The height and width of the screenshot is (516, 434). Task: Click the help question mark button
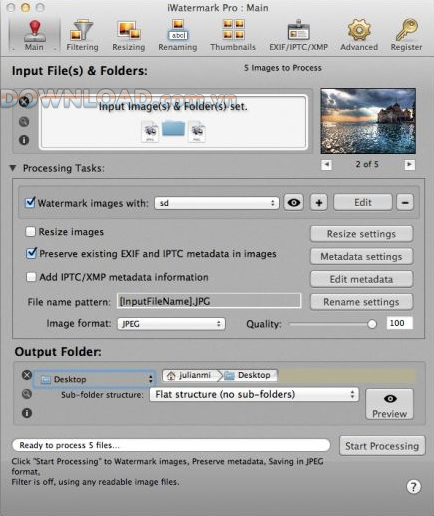tap(414, 487)
